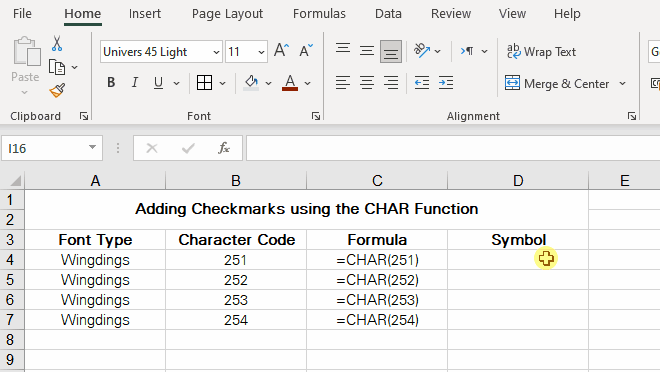The height and width of the screenshot is (372, 660).
Task: Select the Symbol header cell
Action: (x=518, y=240)
